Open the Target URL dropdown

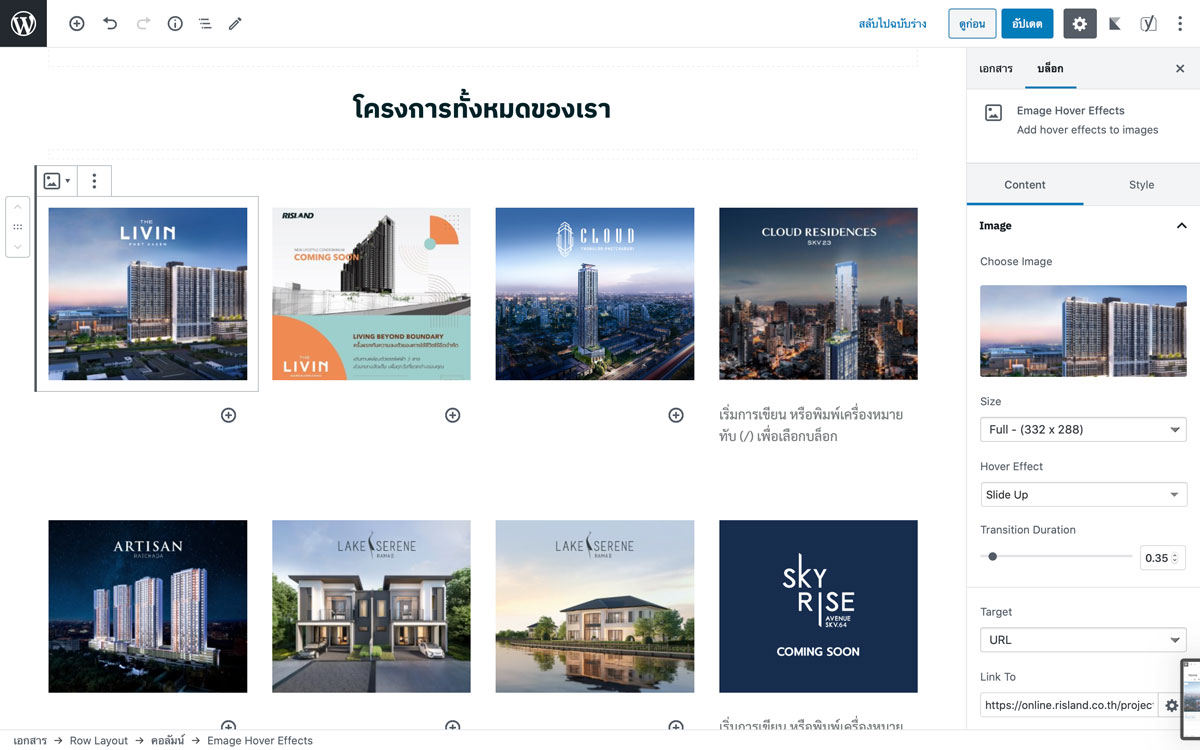pos(1083,640)
